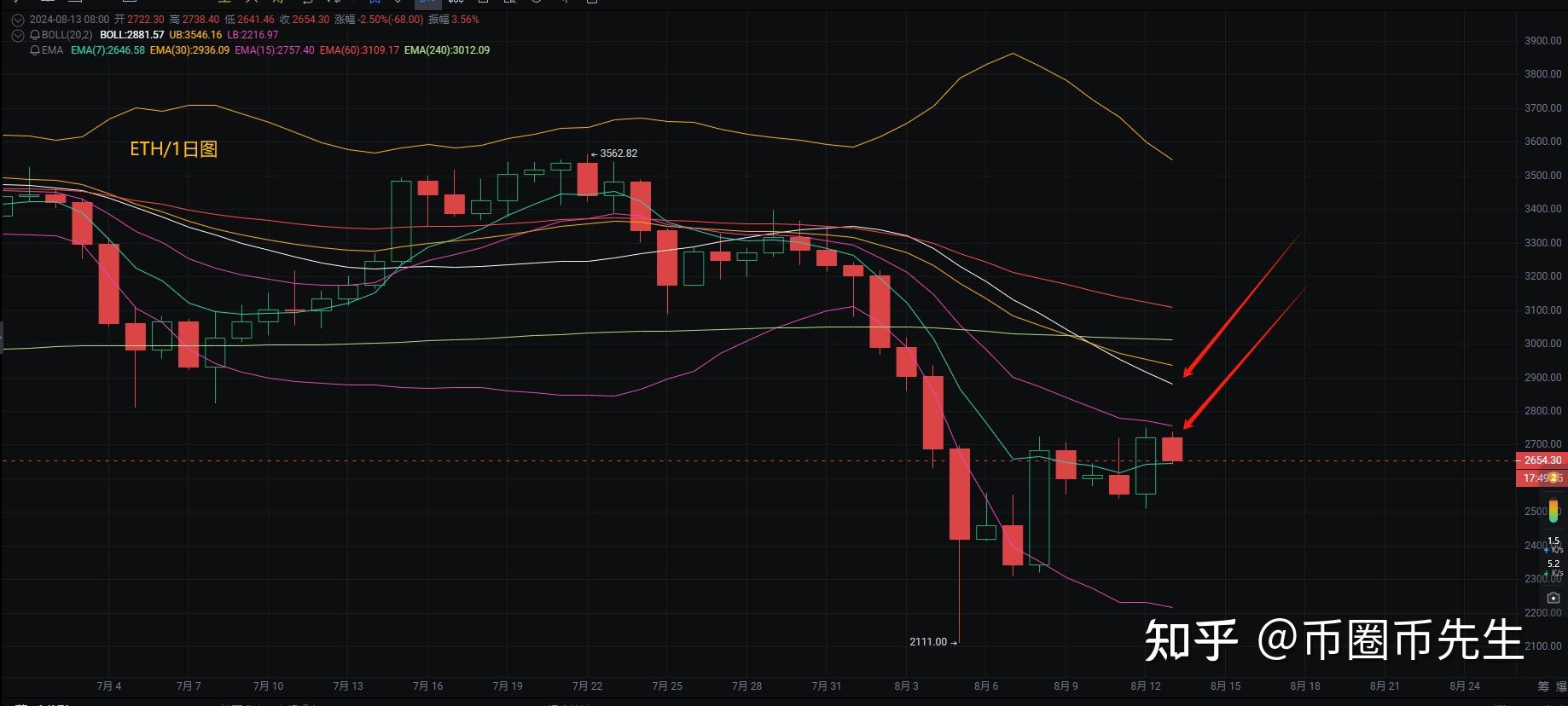Open the EMA indicator label settings

(53, 50)
